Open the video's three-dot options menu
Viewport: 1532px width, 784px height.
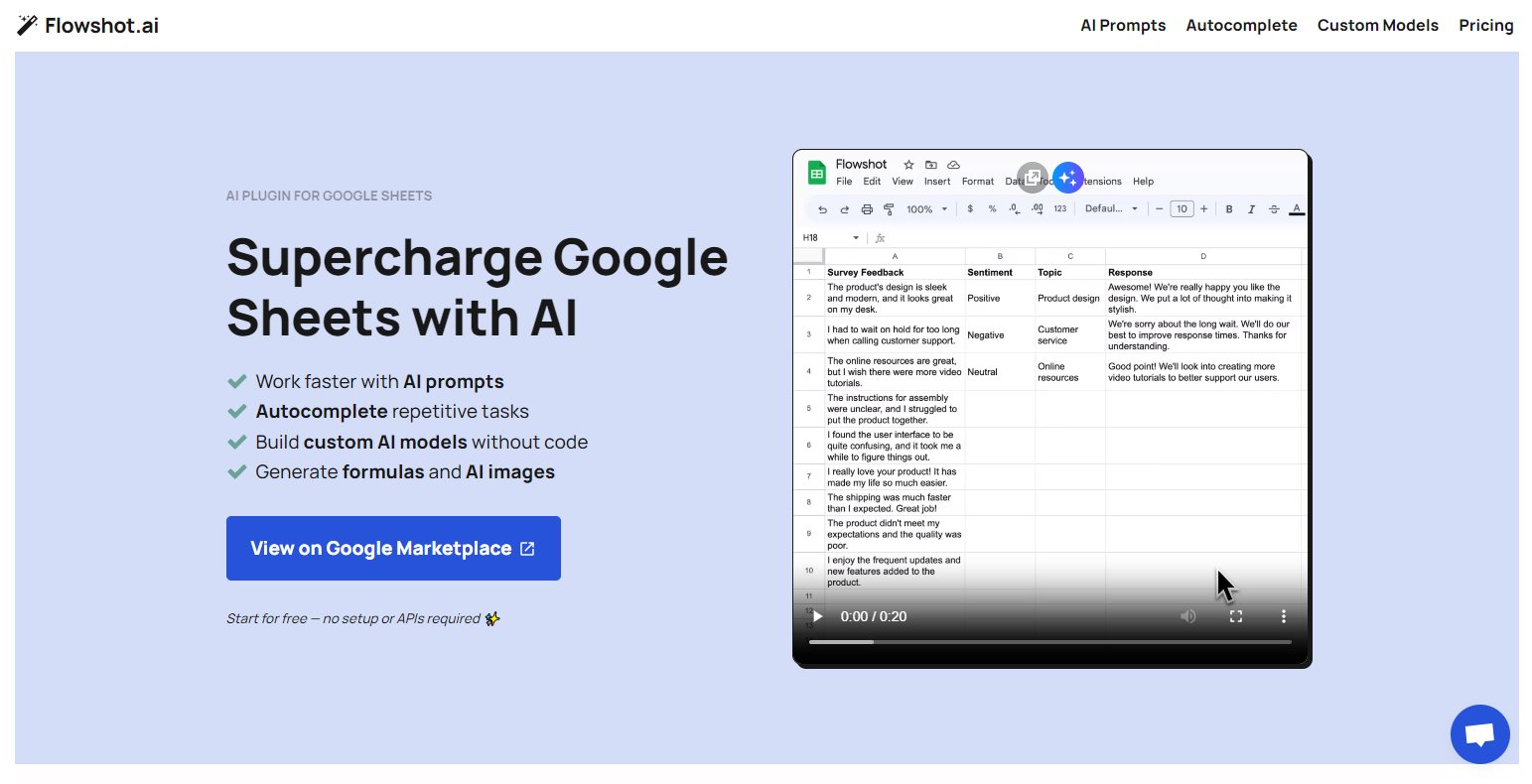(x=1284, y=616)
